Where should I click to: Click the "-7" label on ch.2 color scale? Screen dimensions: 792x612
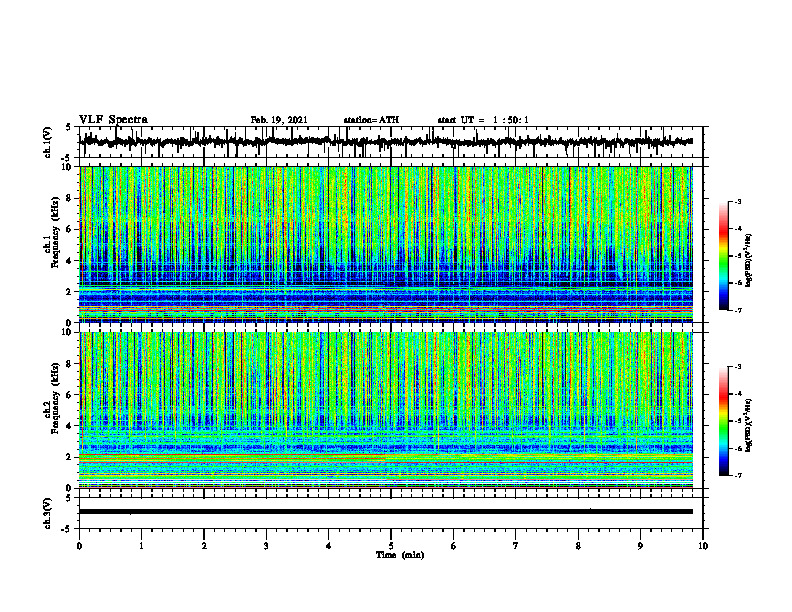click(x=738, y=475)
